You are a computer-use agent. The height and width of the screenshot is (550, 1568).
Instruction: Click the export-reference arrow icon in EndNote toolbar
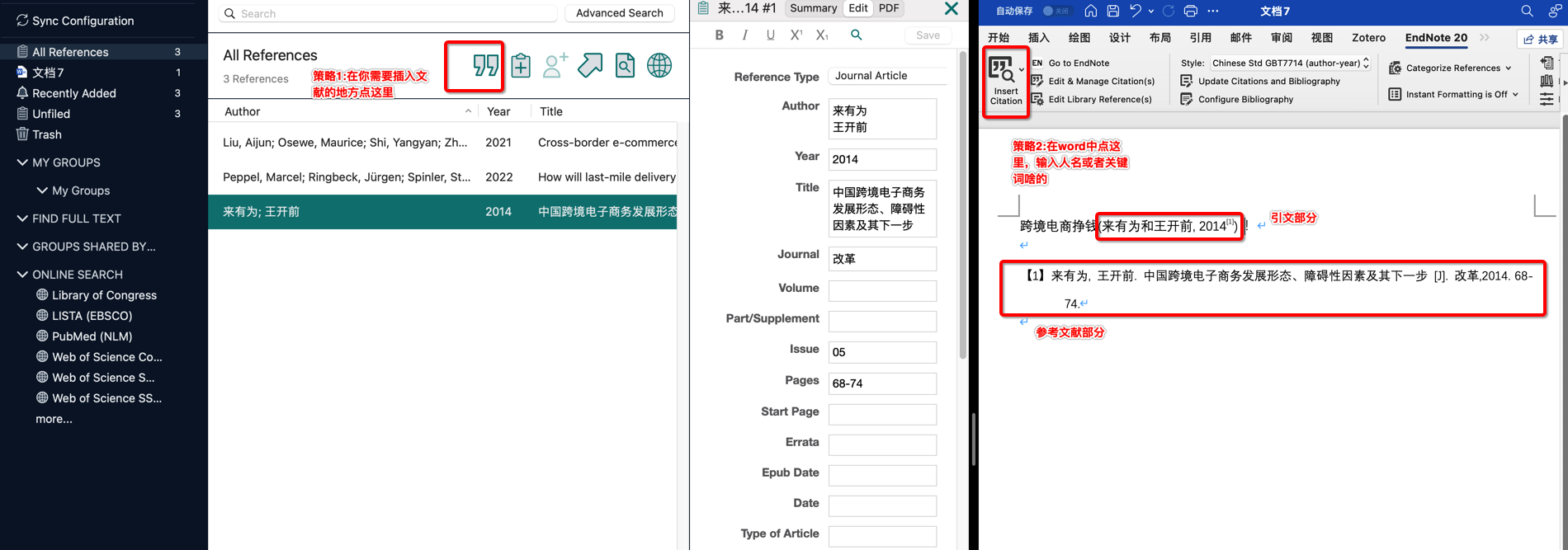(x=590, y=65)
